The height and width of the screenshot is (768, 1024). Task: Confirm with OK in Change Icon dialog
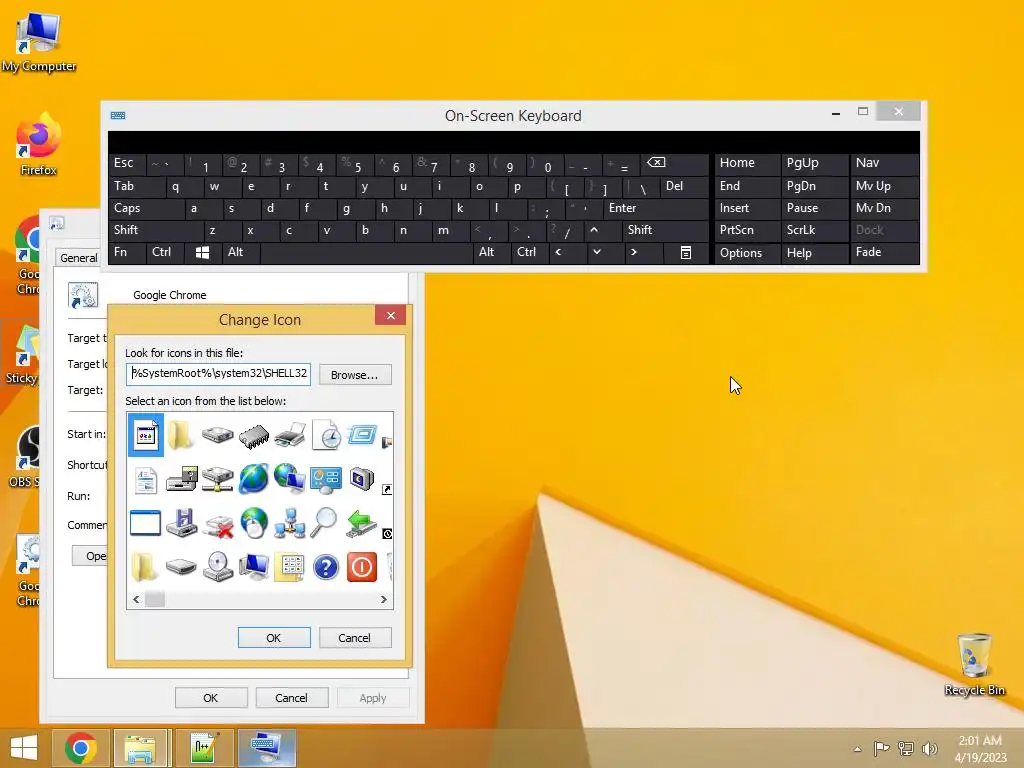coord(274,638)
